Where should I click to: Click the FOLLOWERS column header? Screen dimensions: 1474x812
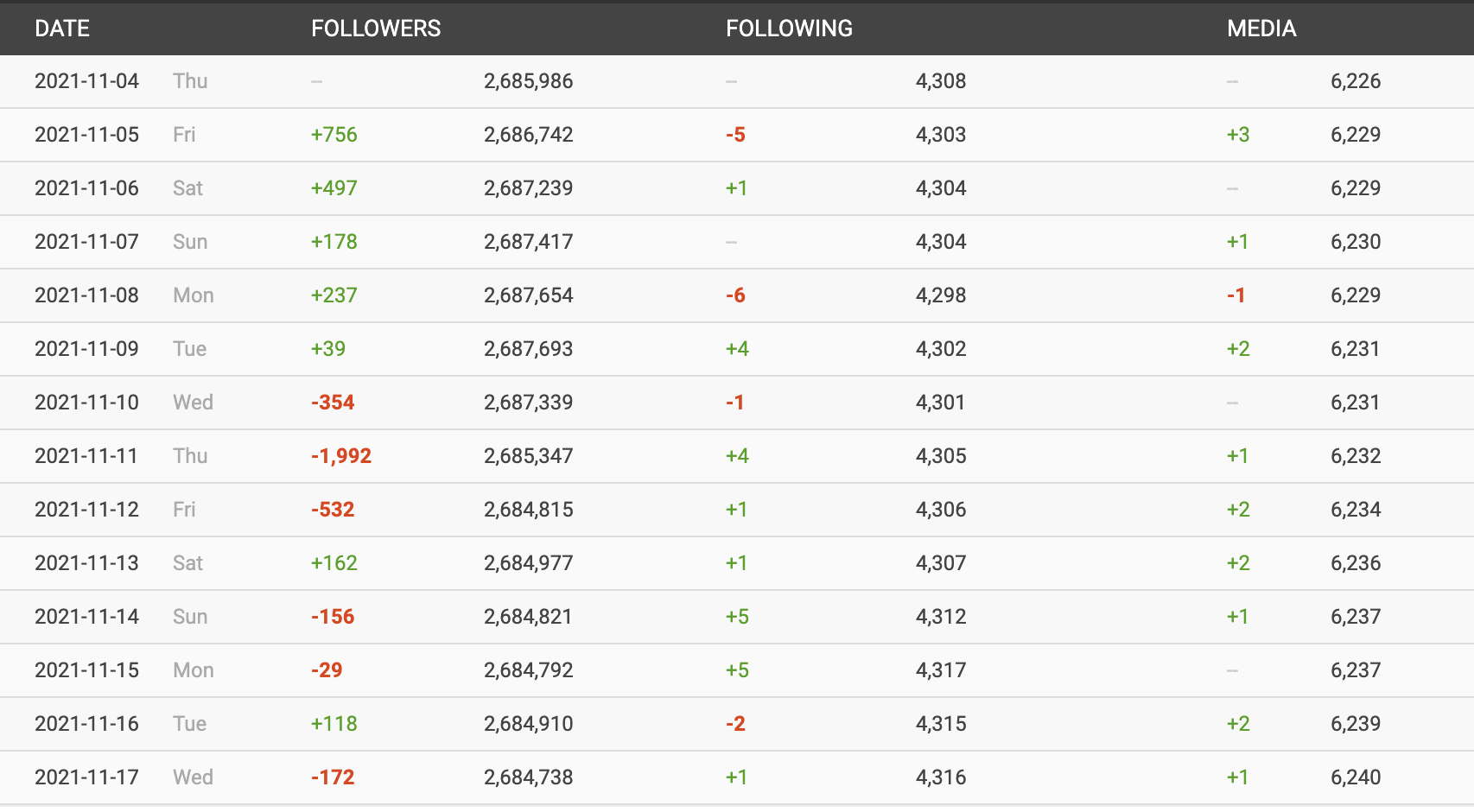[x=376, y=29]
